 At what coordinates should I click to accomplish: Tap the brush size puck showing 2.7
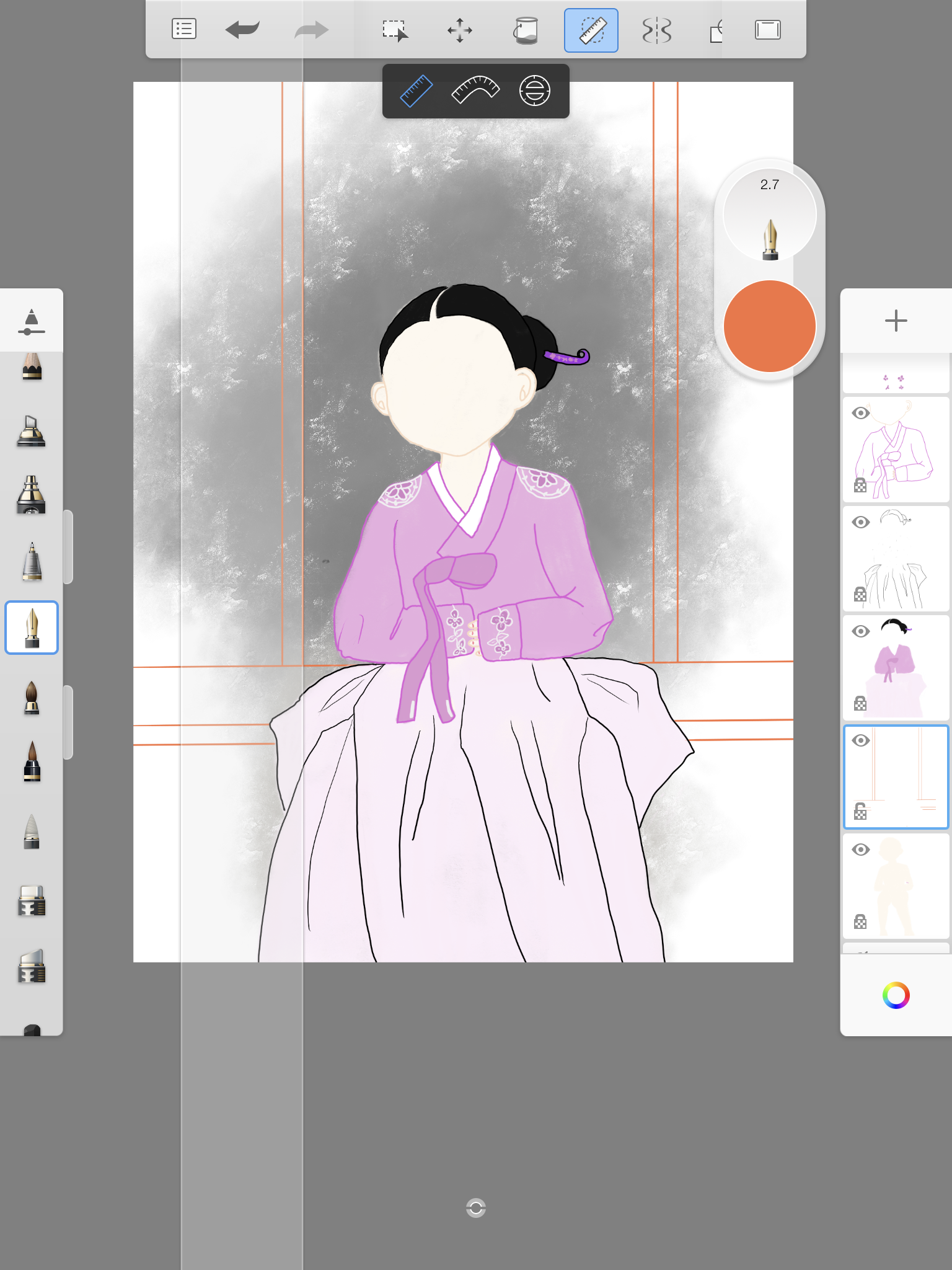[x=770, y=215]
